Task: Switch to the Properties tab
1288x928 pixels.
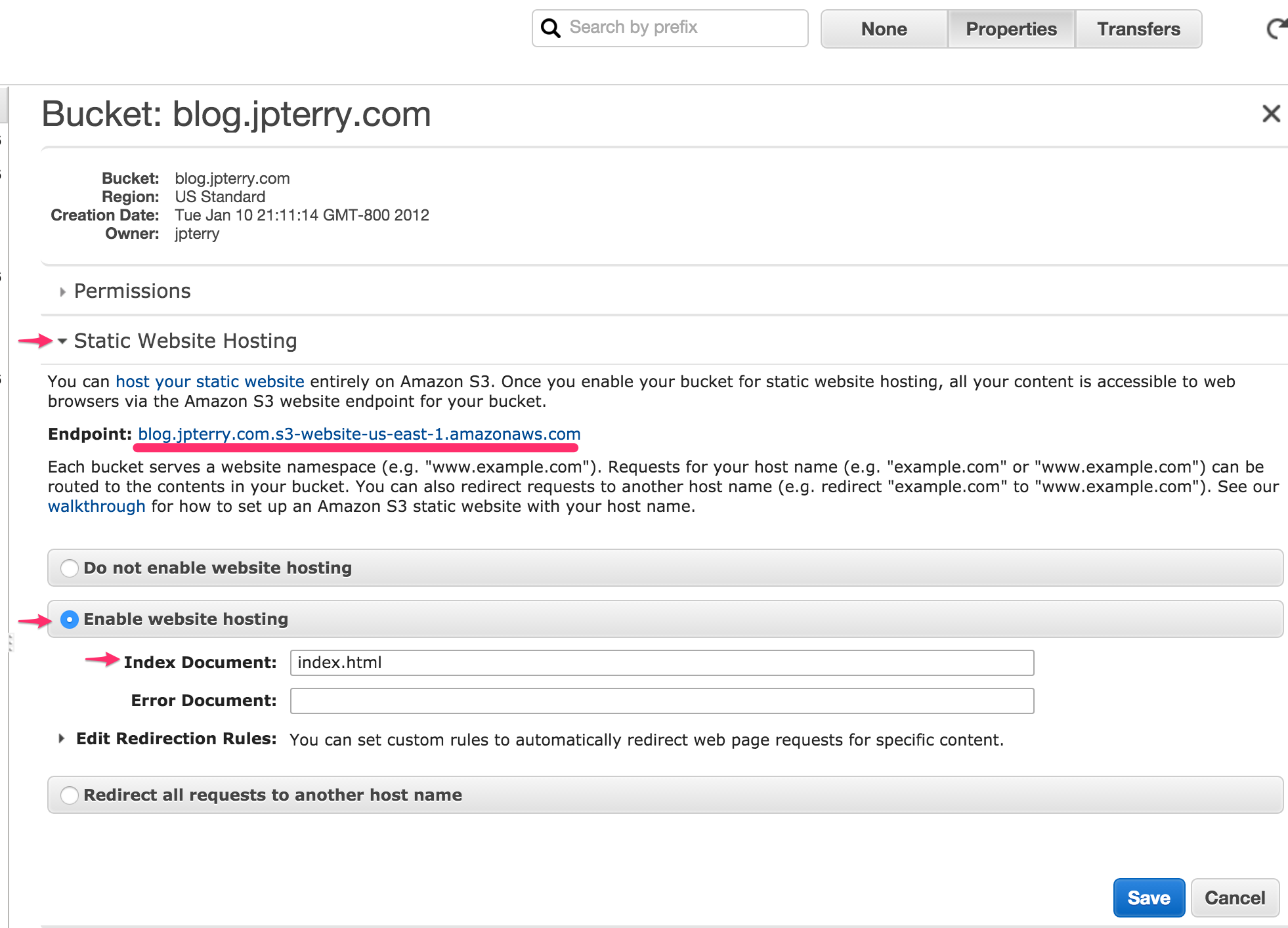Action: [x=1011, y=29]
